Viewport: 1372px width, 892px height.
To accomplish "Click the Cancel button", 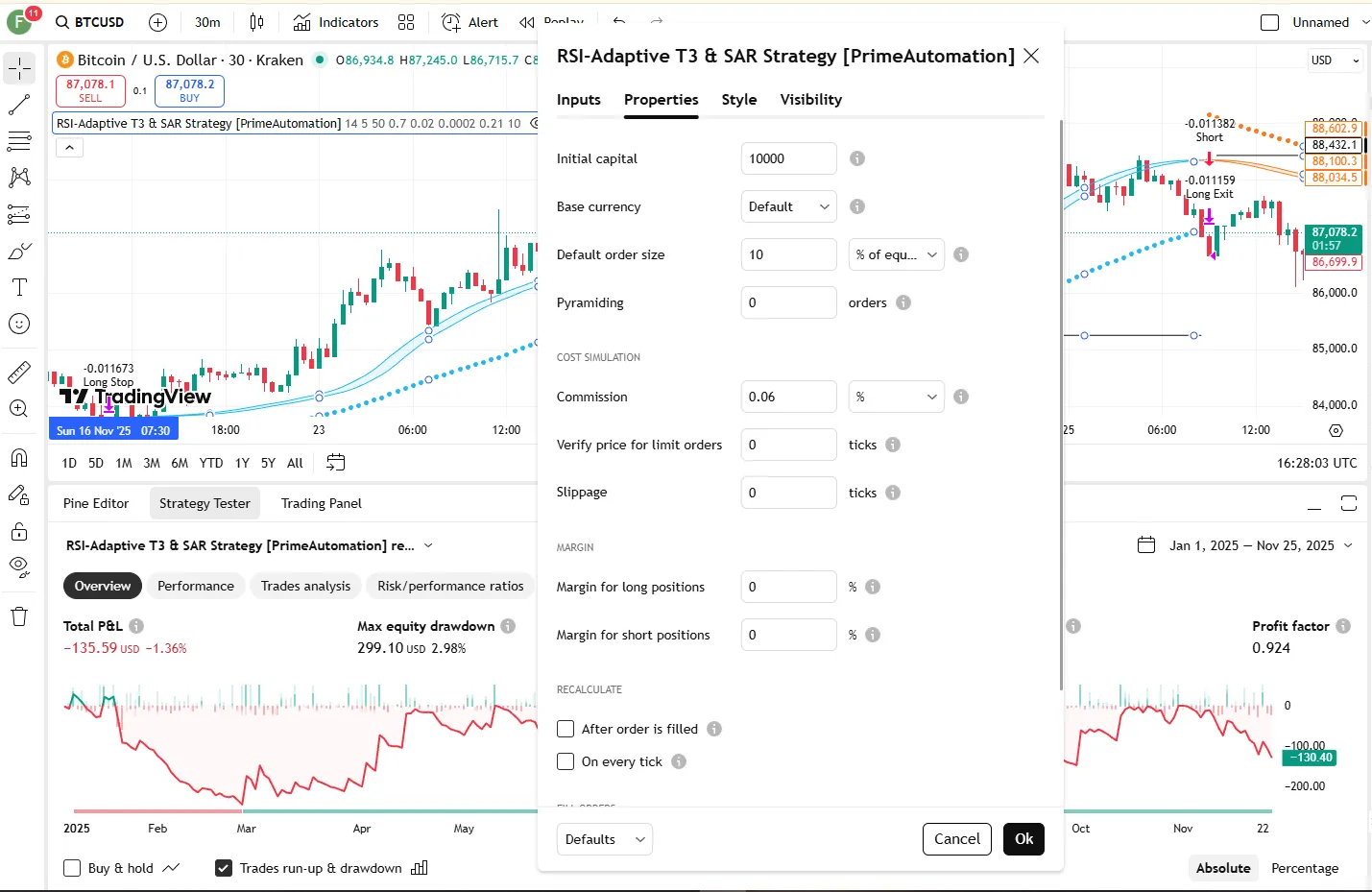I will point(956,839).
